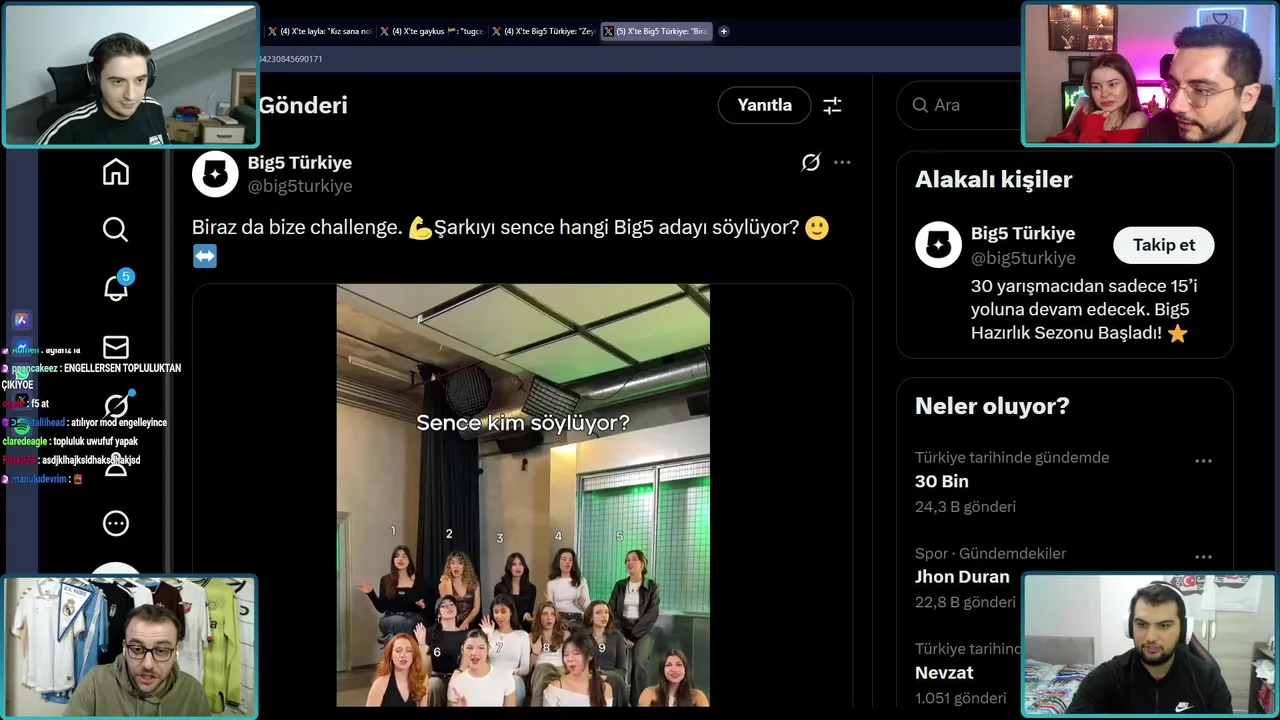This screenshot has width=1280, height=720.
Task: Switch to the 'X'te gaykus' browser tab
Action: [431, 31]
